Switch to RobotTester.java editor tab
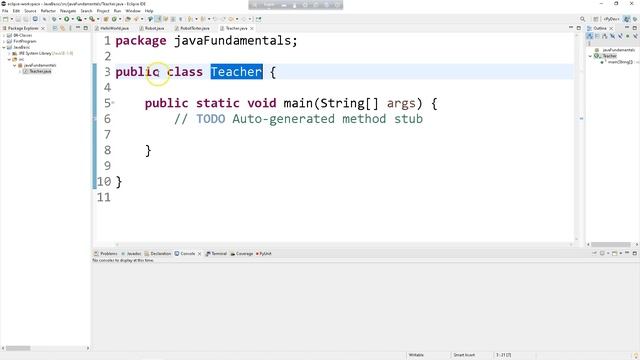 [192, 28]
